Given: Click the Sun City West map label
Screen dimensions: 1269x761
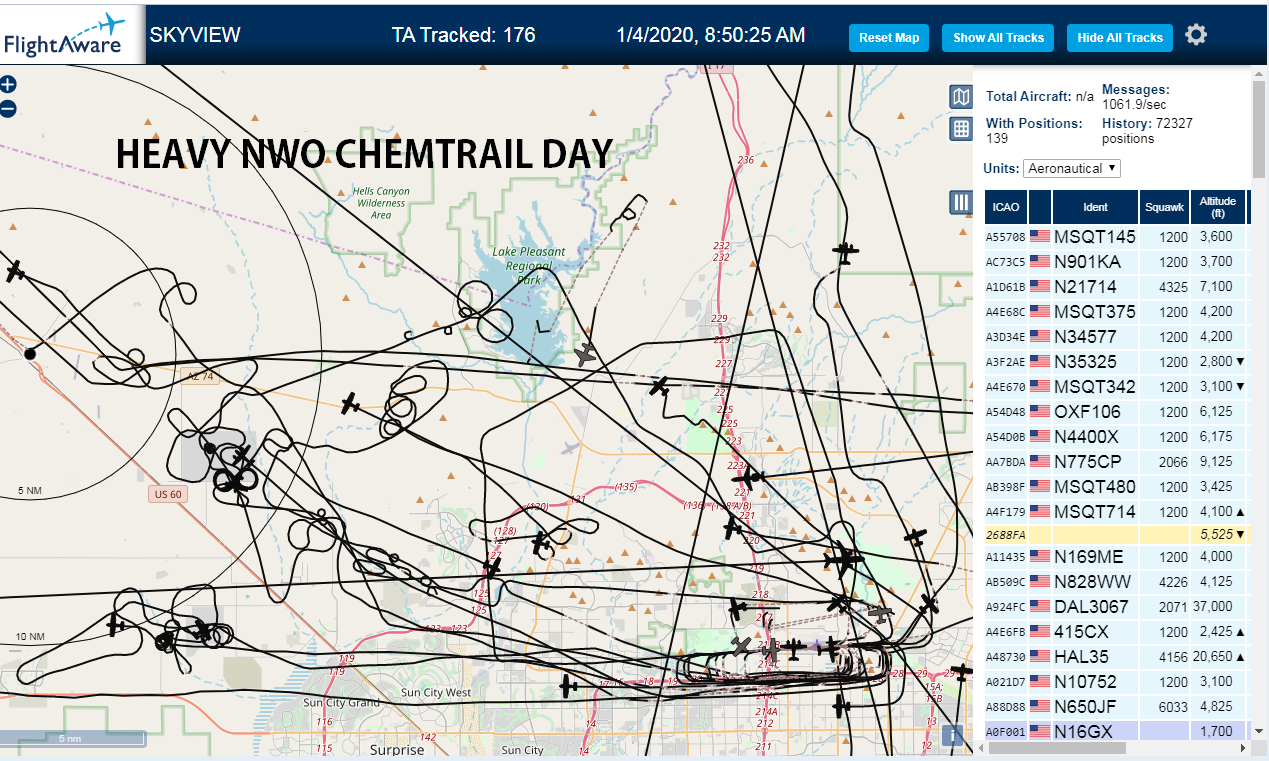Looking at the screenshot, I should pyautogui.click(x=435, y=693).
